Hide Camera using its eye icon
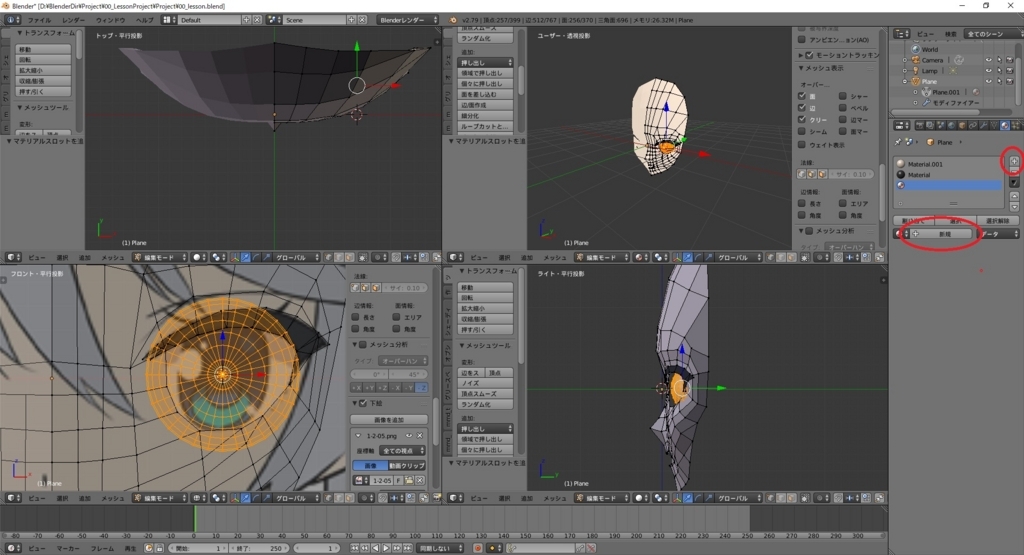Screen dimensions: 1024x555 pos(988,60)
